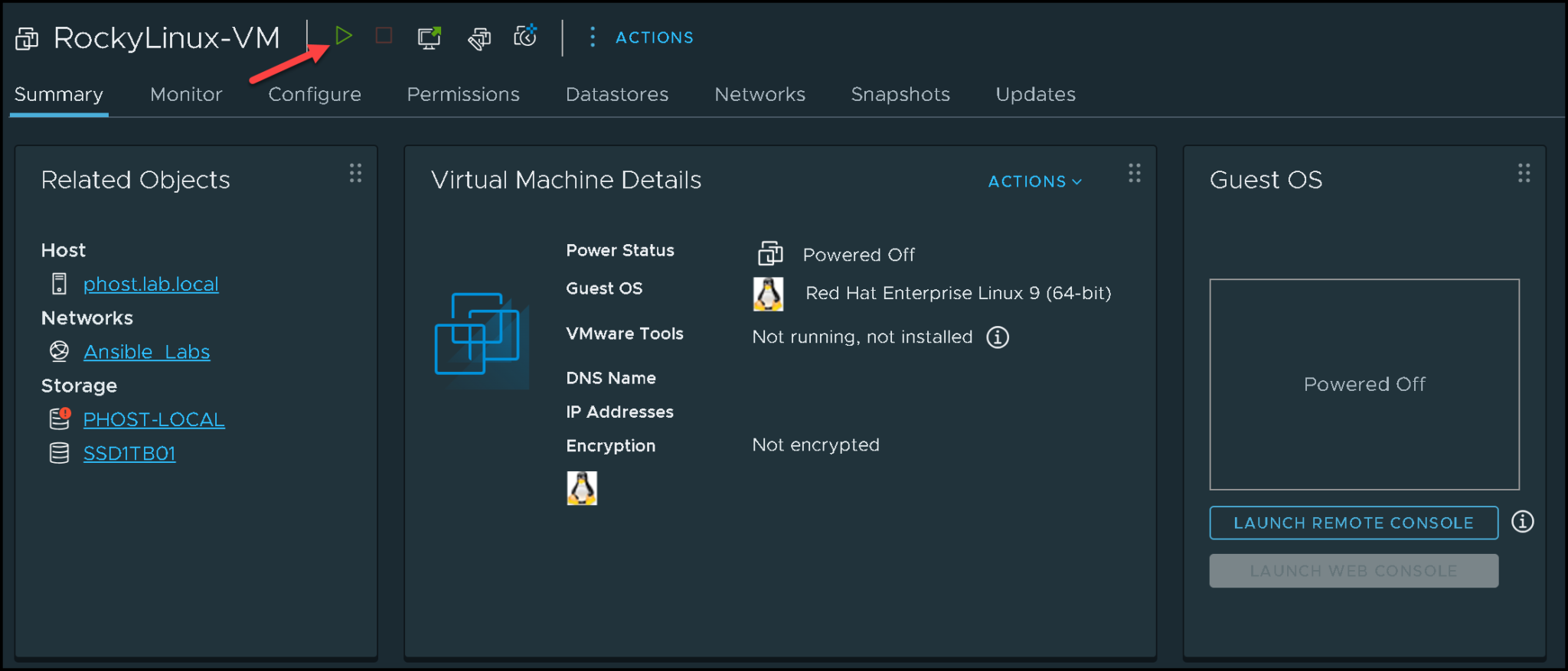This screenshot has height=671, width=1568.
Task: Click the Power Off stop square icon
Action: (384, 36)
